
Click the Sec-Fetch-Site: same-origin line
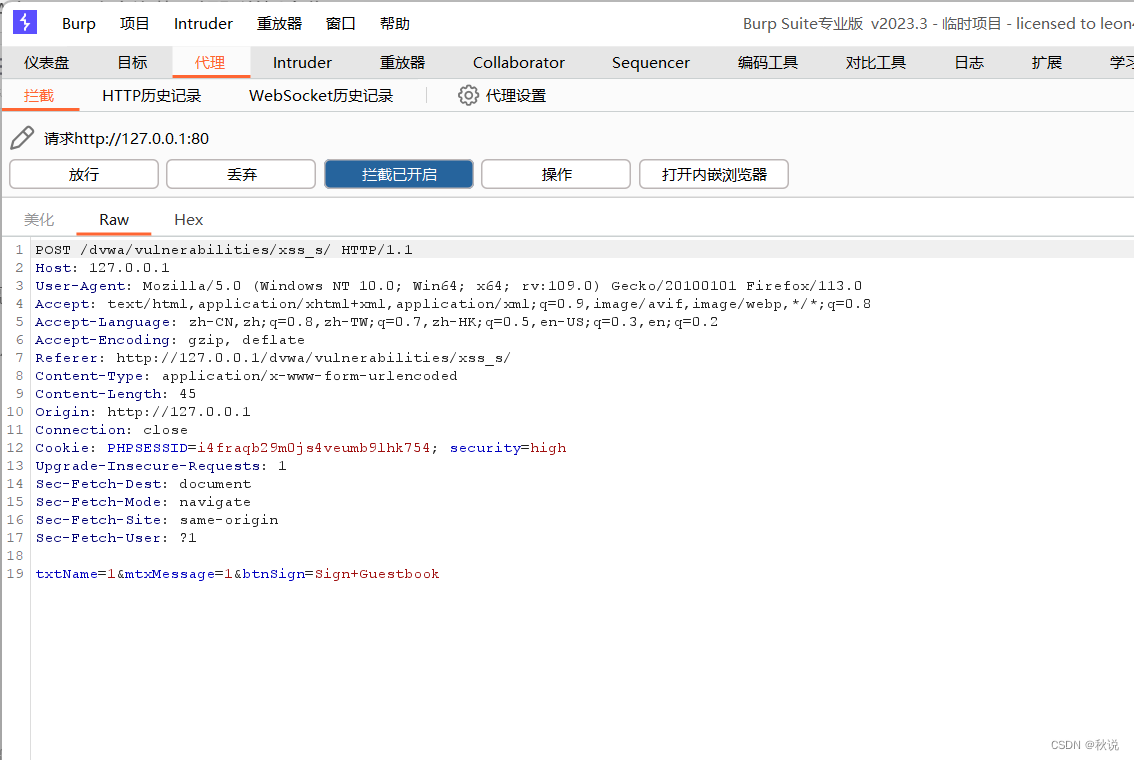(157, 520)
